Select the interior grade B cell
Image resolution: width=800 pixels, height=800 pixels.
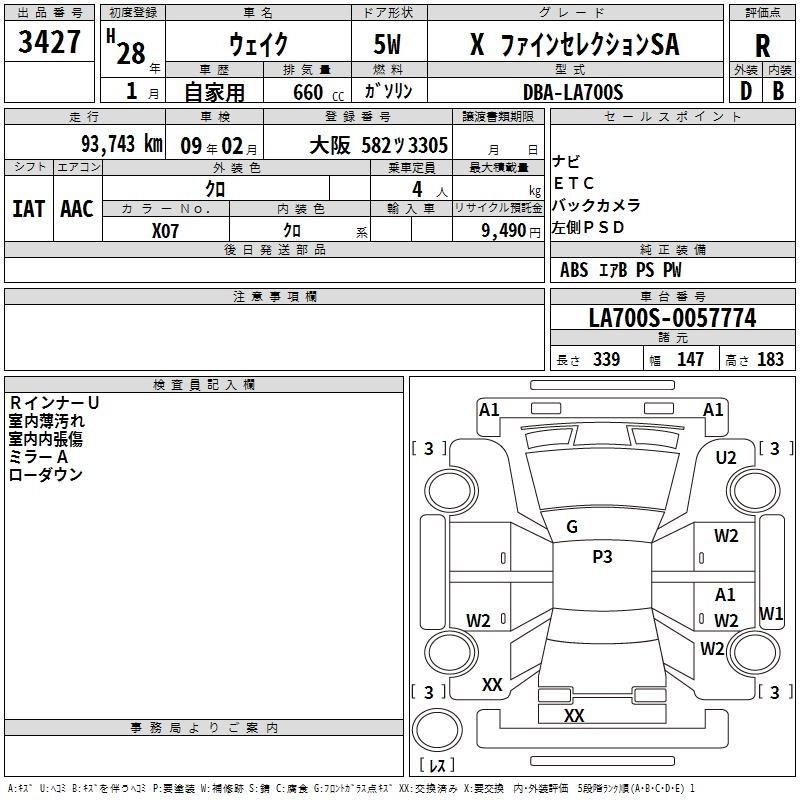click(778, 91)
